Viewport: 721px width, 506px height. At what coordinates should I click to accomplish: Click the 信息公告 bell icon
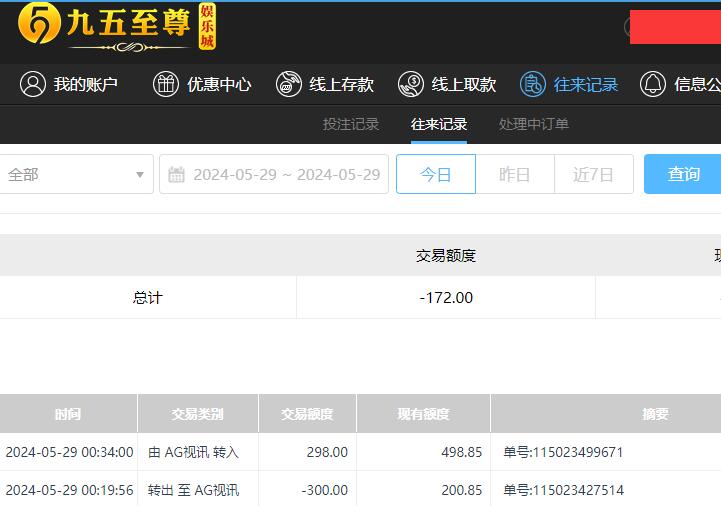[653, 84]
